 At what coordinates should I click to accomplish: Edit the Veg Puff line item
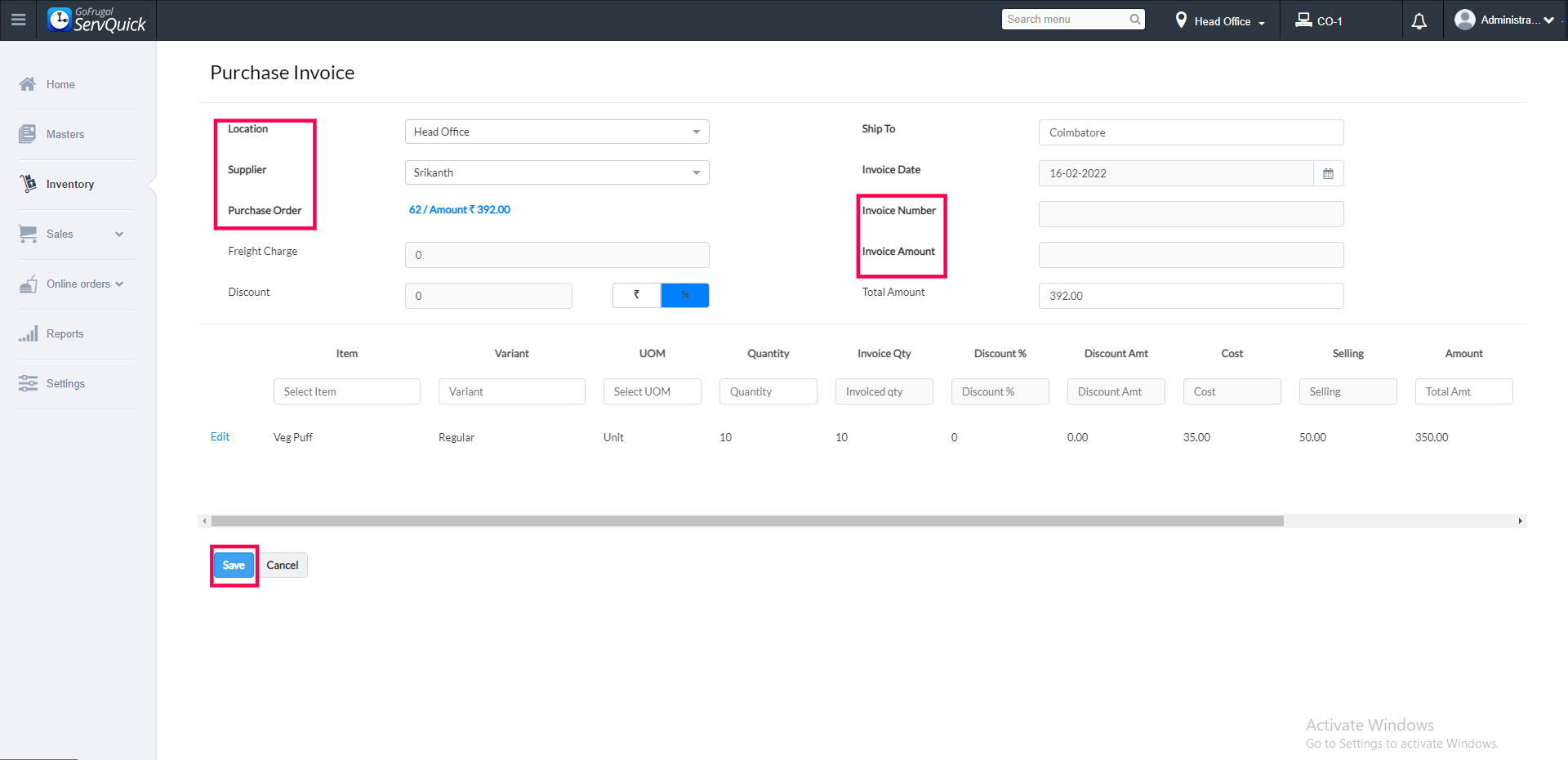(220, 436)
